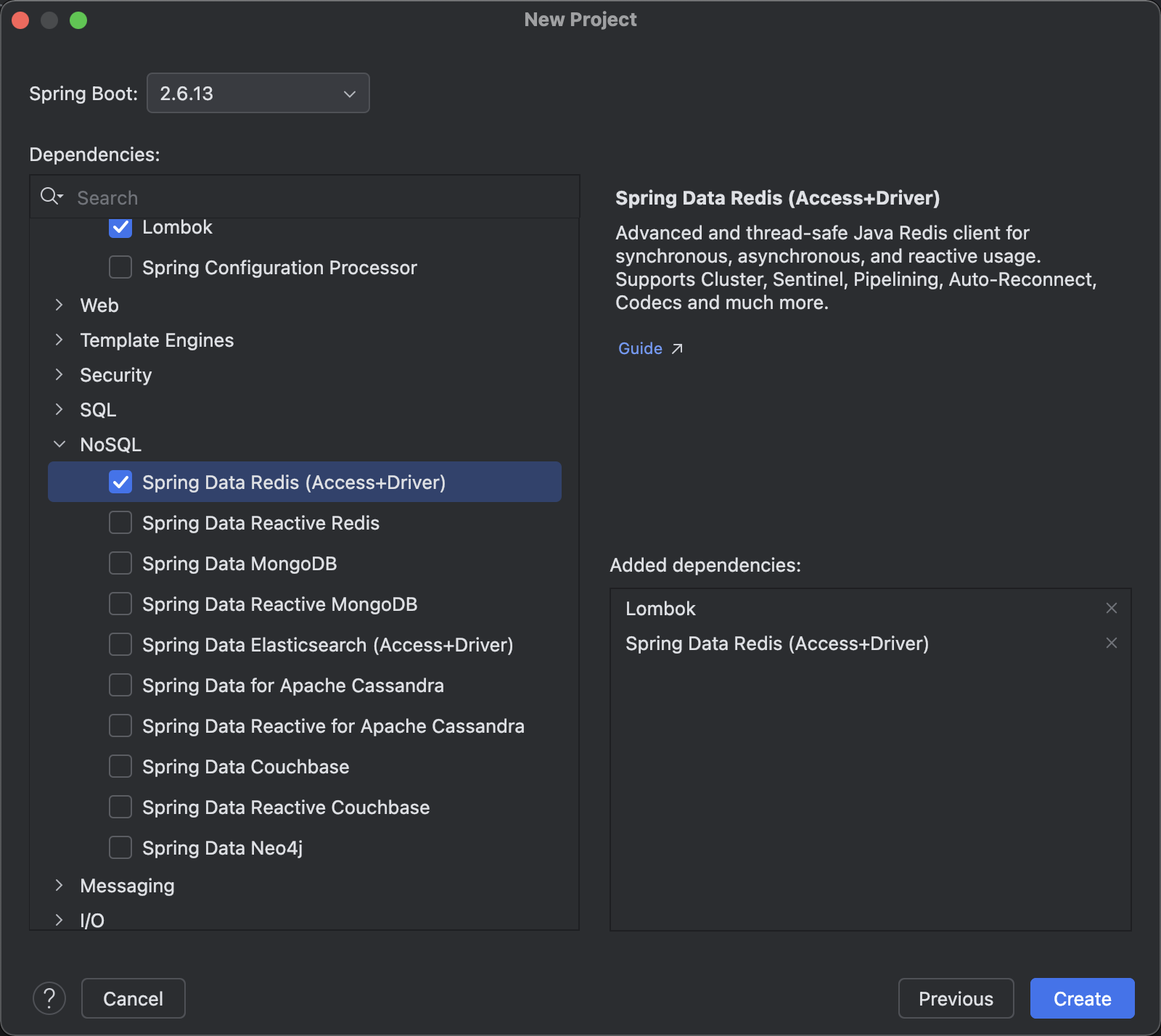Open the help question mark icon
Image resolution: width=1161 pixels, height=1036 pixels.
(49, 998)
